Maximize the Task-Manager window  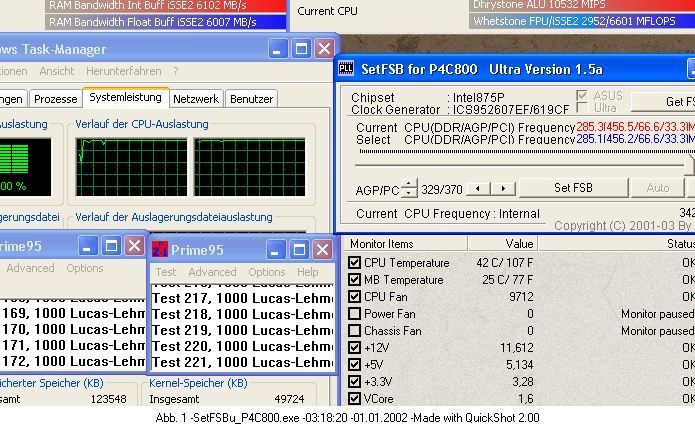point(301,49)
